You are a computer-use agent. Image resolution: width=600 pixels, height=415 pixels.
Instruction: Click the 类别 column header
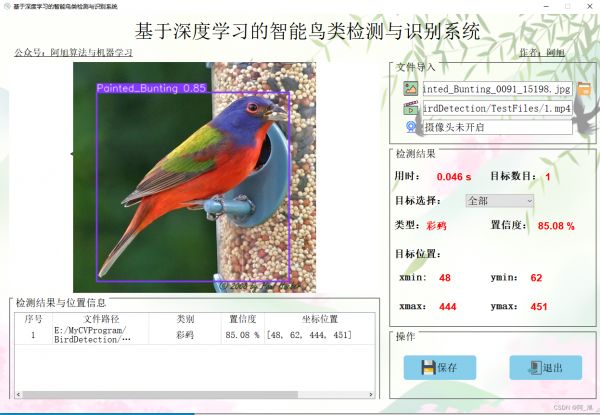coord(185,319)
